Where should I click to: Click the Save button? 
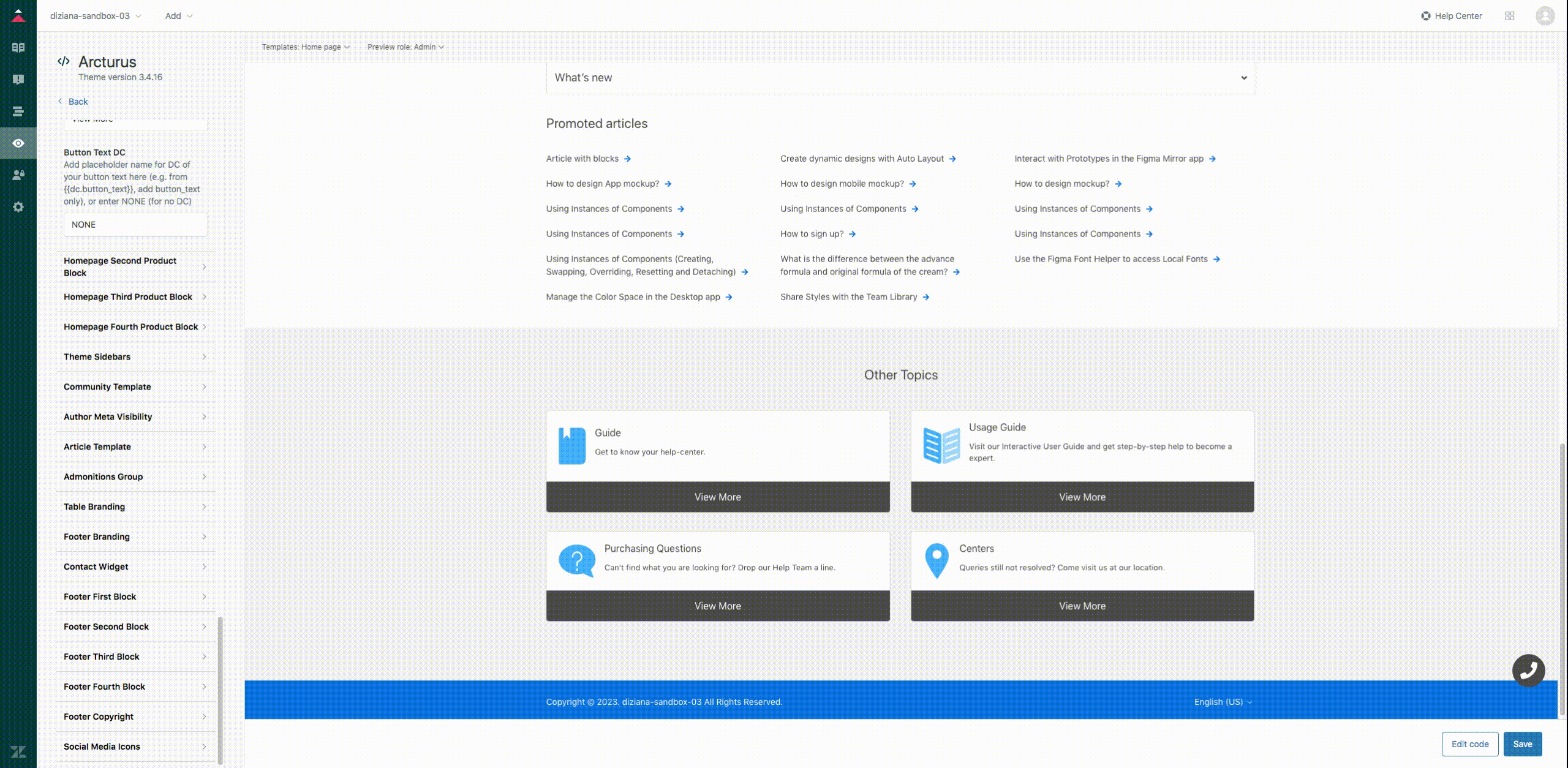coord(1523,744)
